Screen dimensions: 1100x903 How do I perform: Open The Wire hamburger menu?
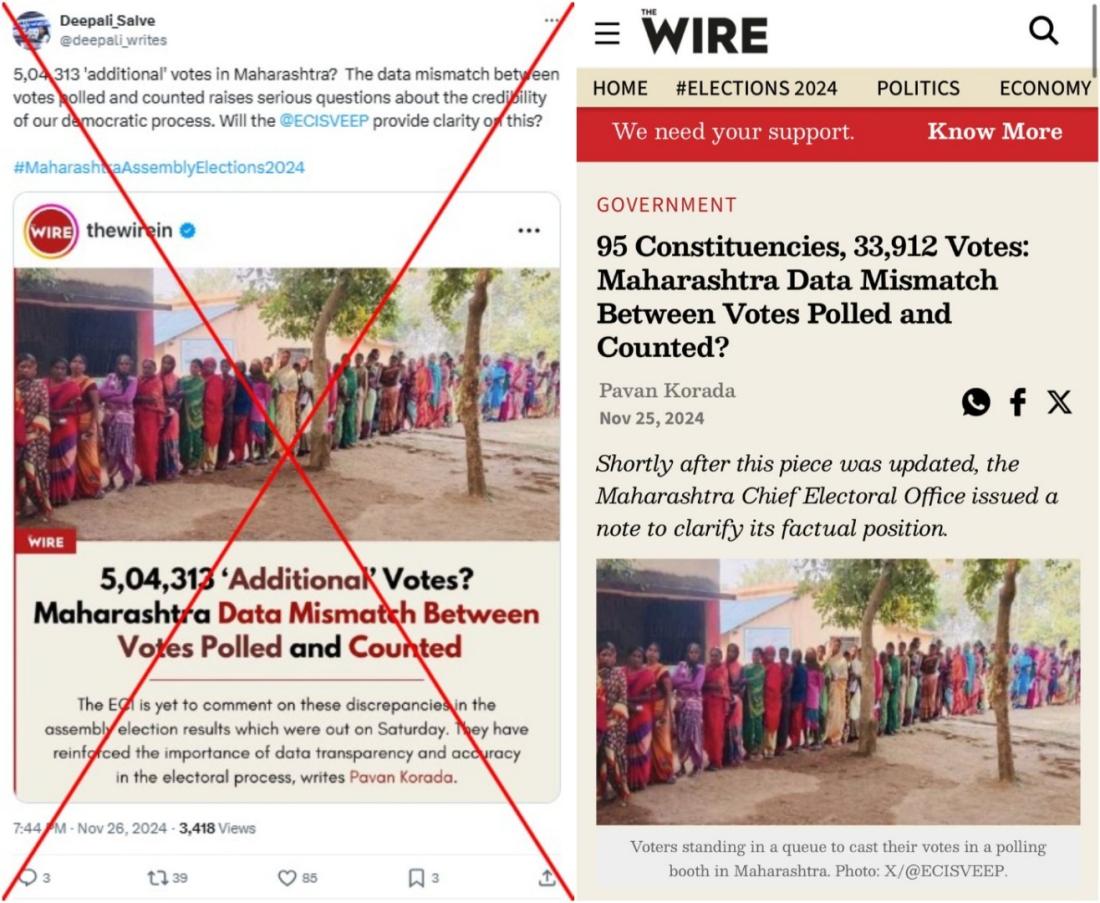(x=607, y=33)
